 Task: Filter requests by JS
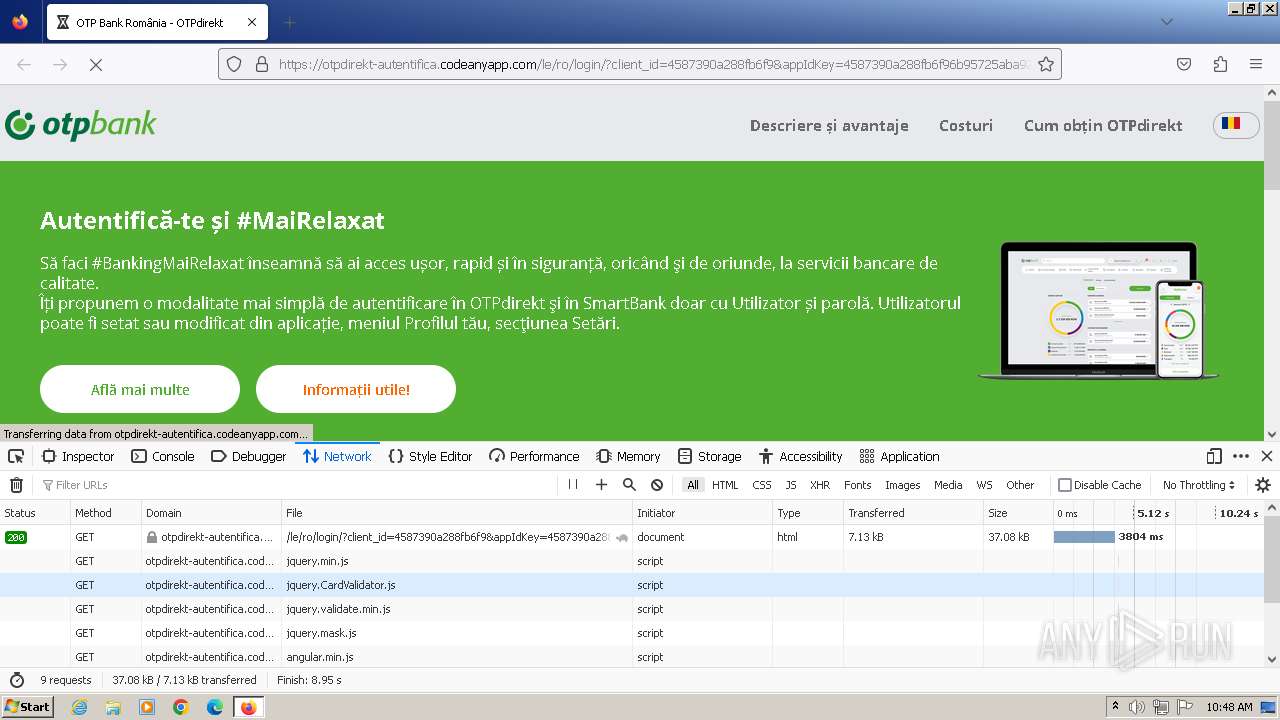791,485
